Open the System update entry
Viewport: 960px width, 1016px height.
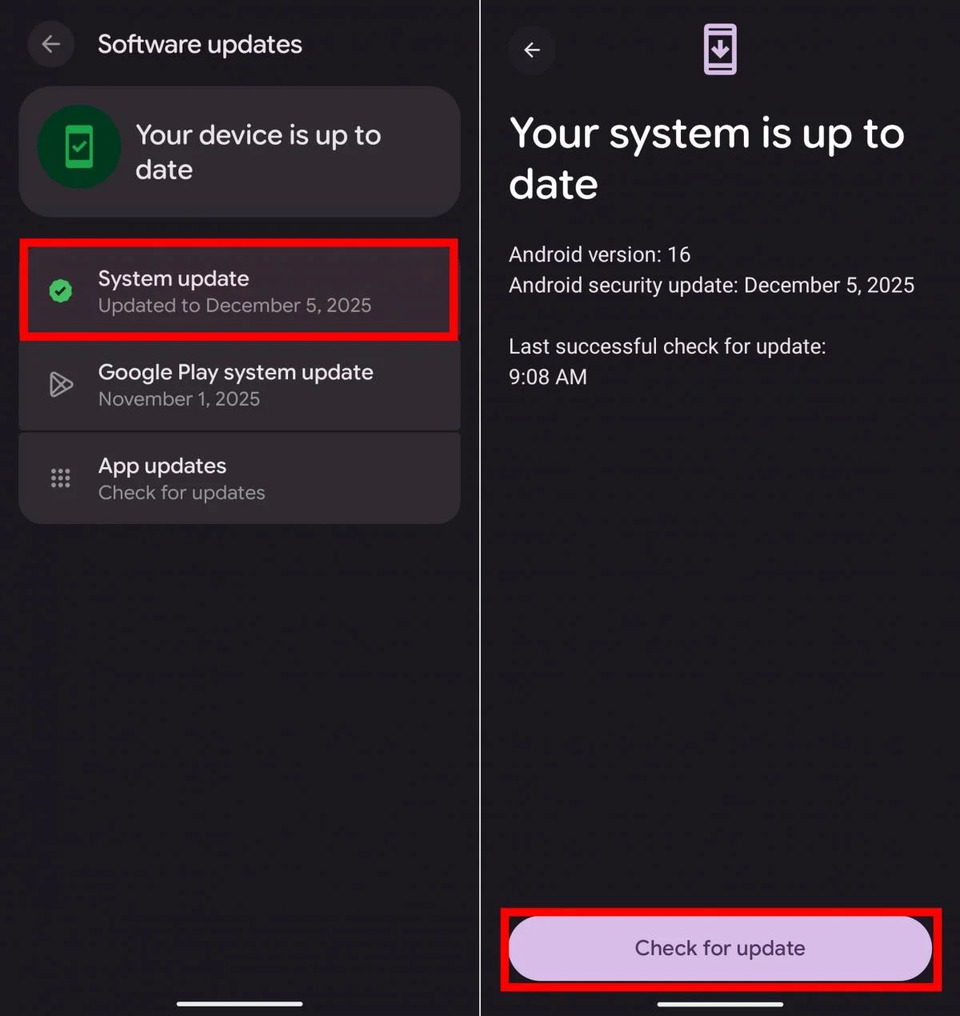point(238,291)
